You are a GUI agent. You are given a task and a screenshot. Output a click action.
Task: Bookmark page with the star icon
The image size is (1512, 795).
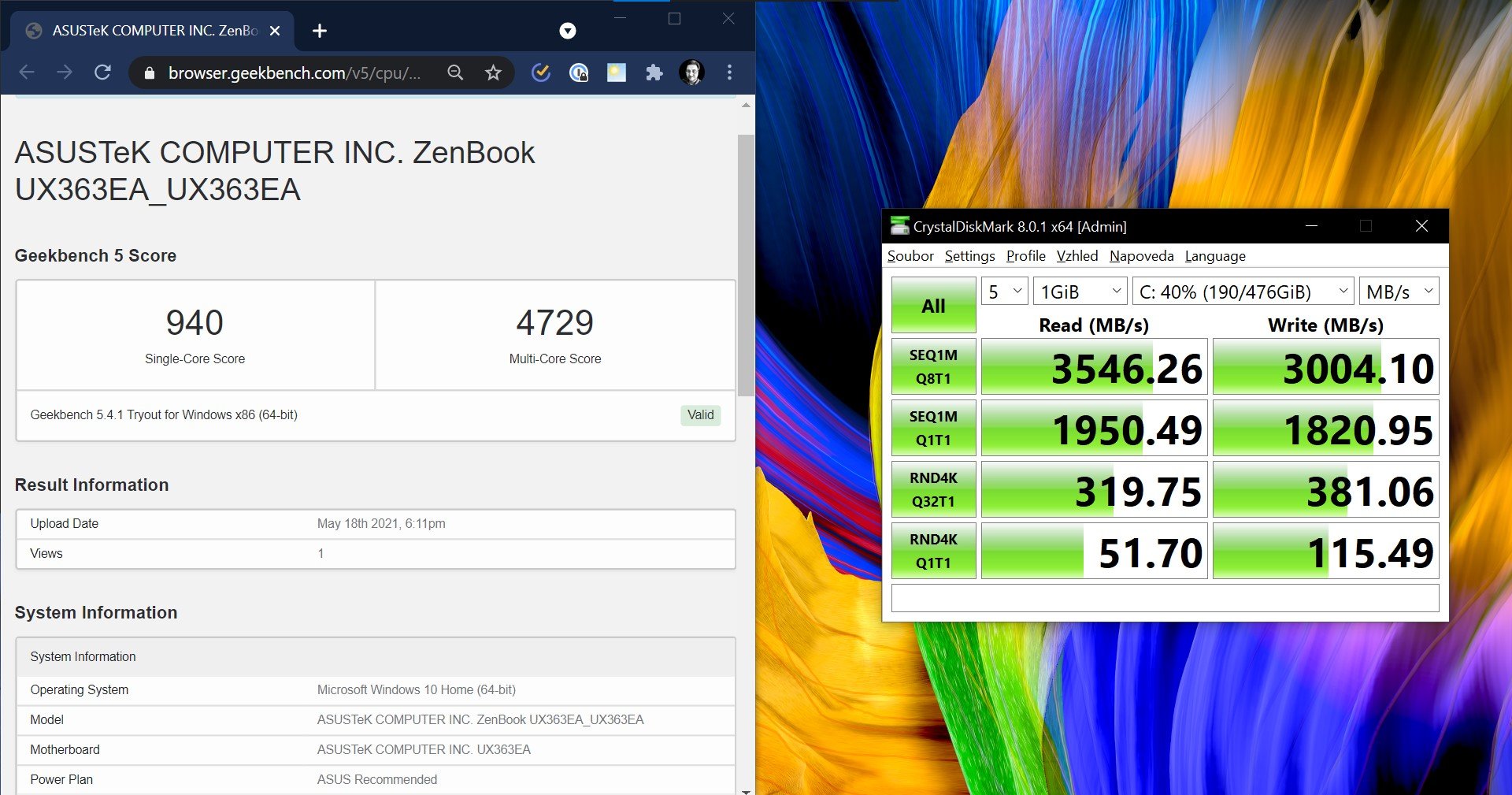pyautogui.click(x=493, y=72)
